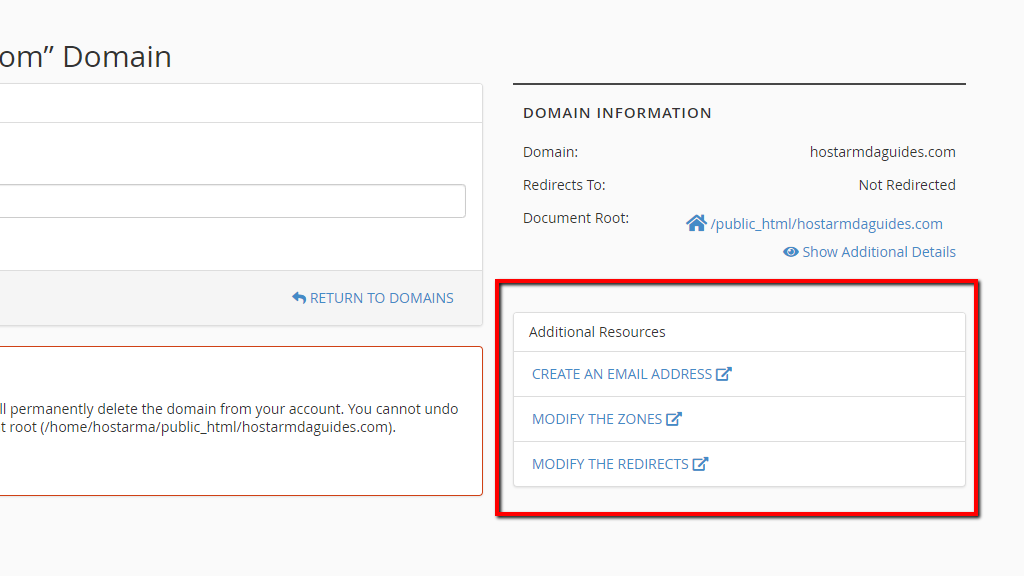Expand Show Additional Details text
Screen dimensions: 1024x576
coord(878,252)
